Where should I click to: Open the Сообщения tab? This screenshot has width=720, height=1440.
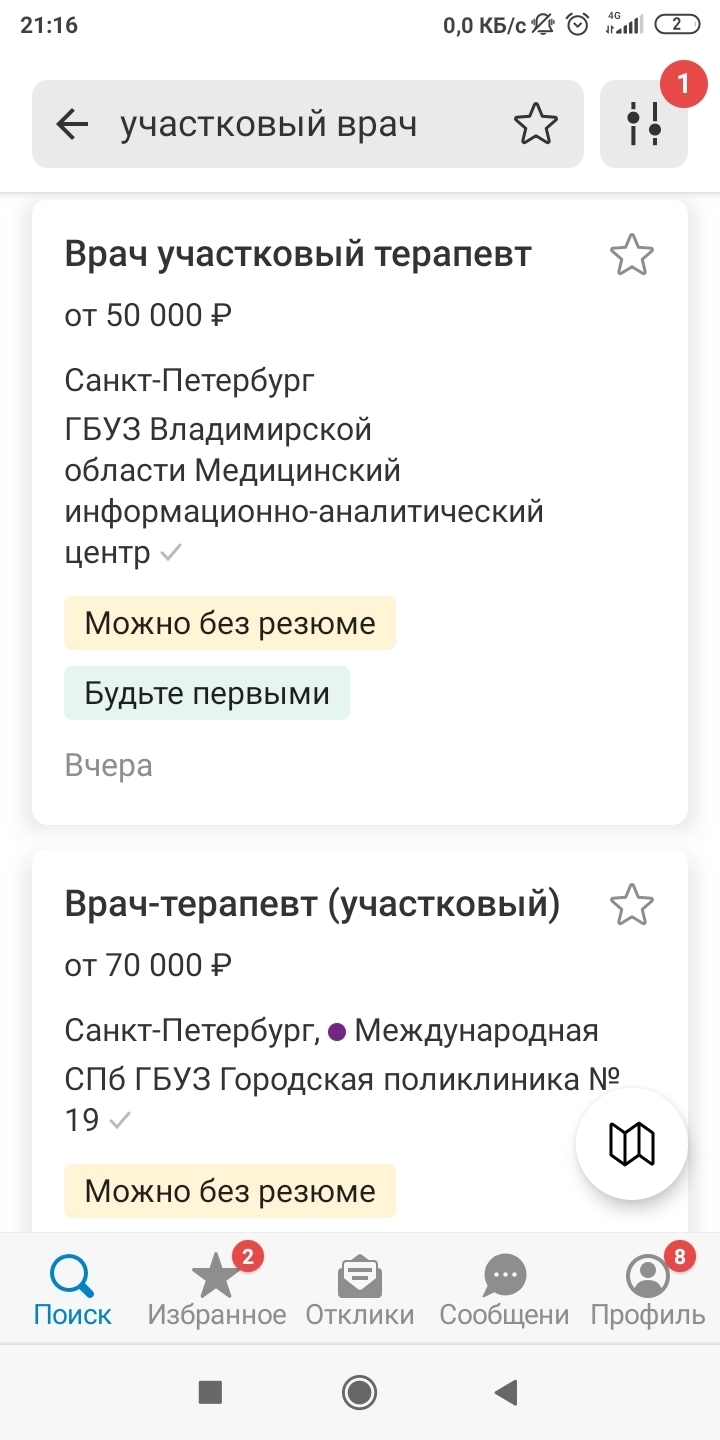[504, 1289]
